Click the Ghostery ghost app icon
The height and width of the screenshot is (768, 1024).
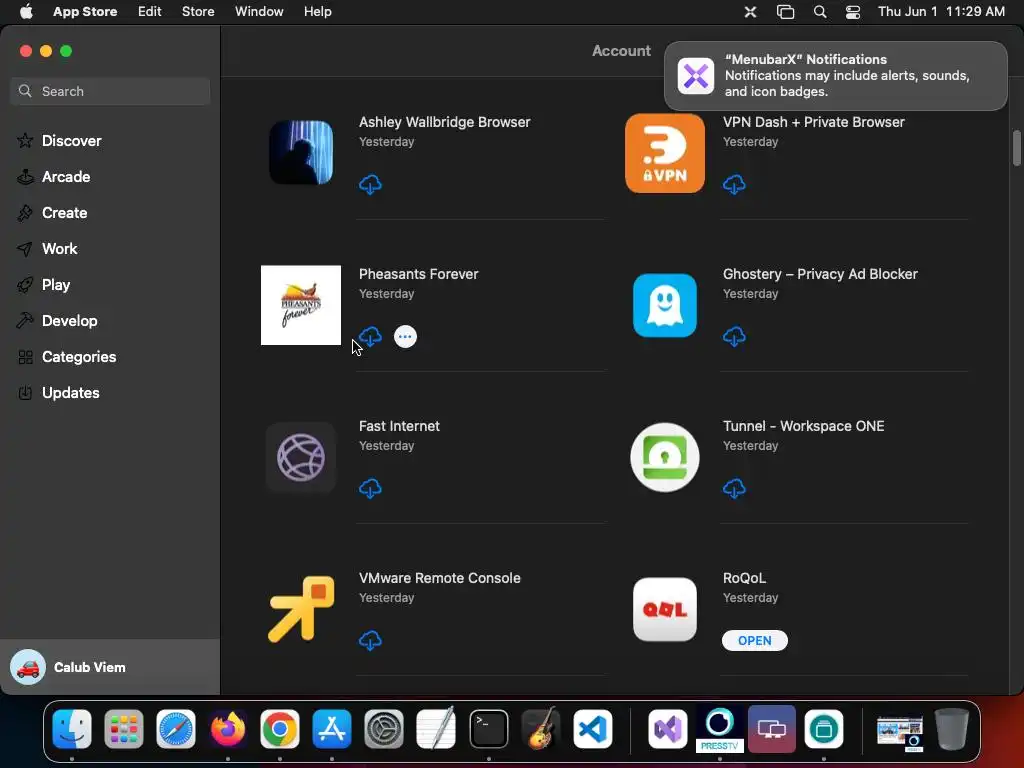point(665,305)
